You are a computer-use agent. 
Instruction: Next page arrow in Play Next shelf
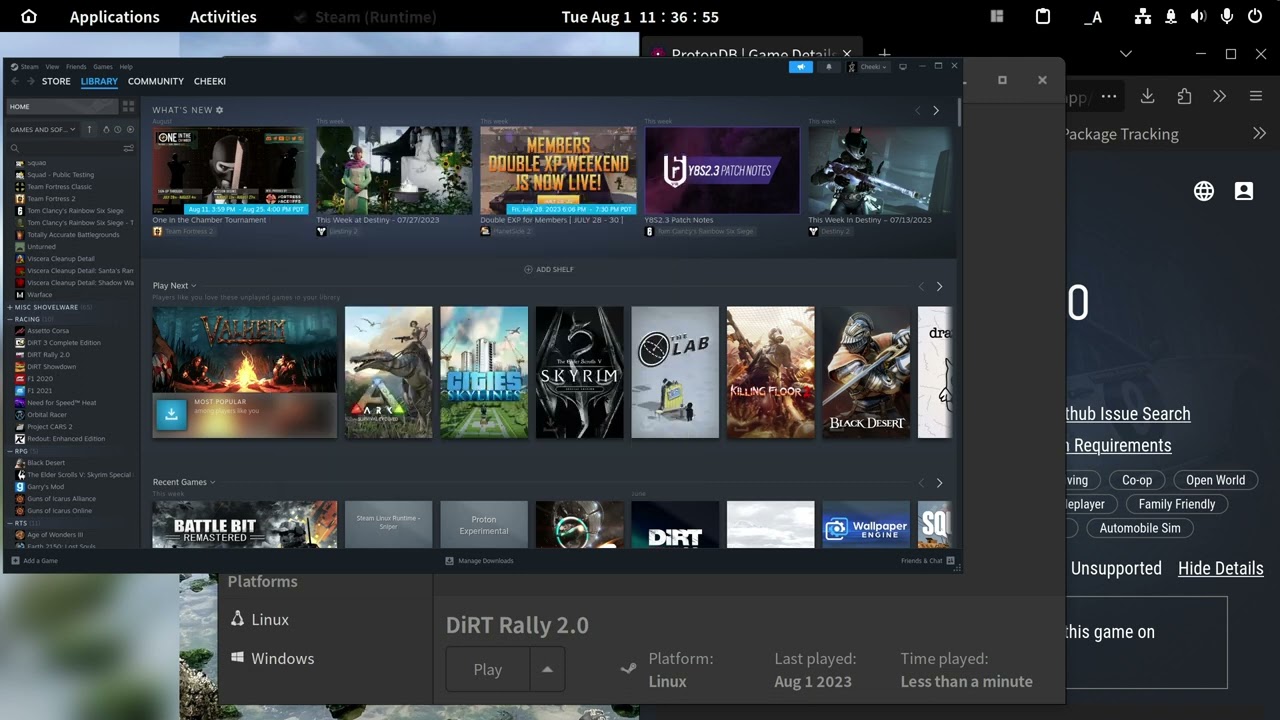[939, 287]
